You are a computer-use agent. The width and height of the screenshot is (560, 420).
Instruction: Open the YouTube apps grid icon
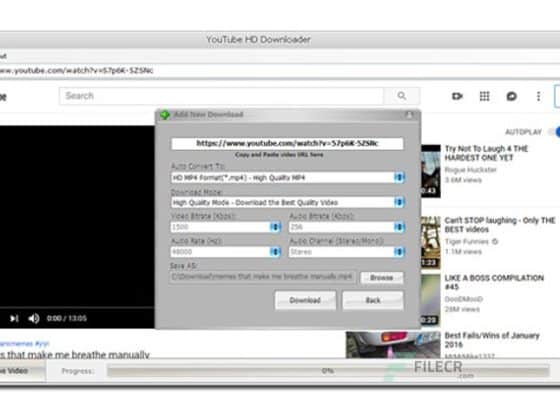coord(484,96)
